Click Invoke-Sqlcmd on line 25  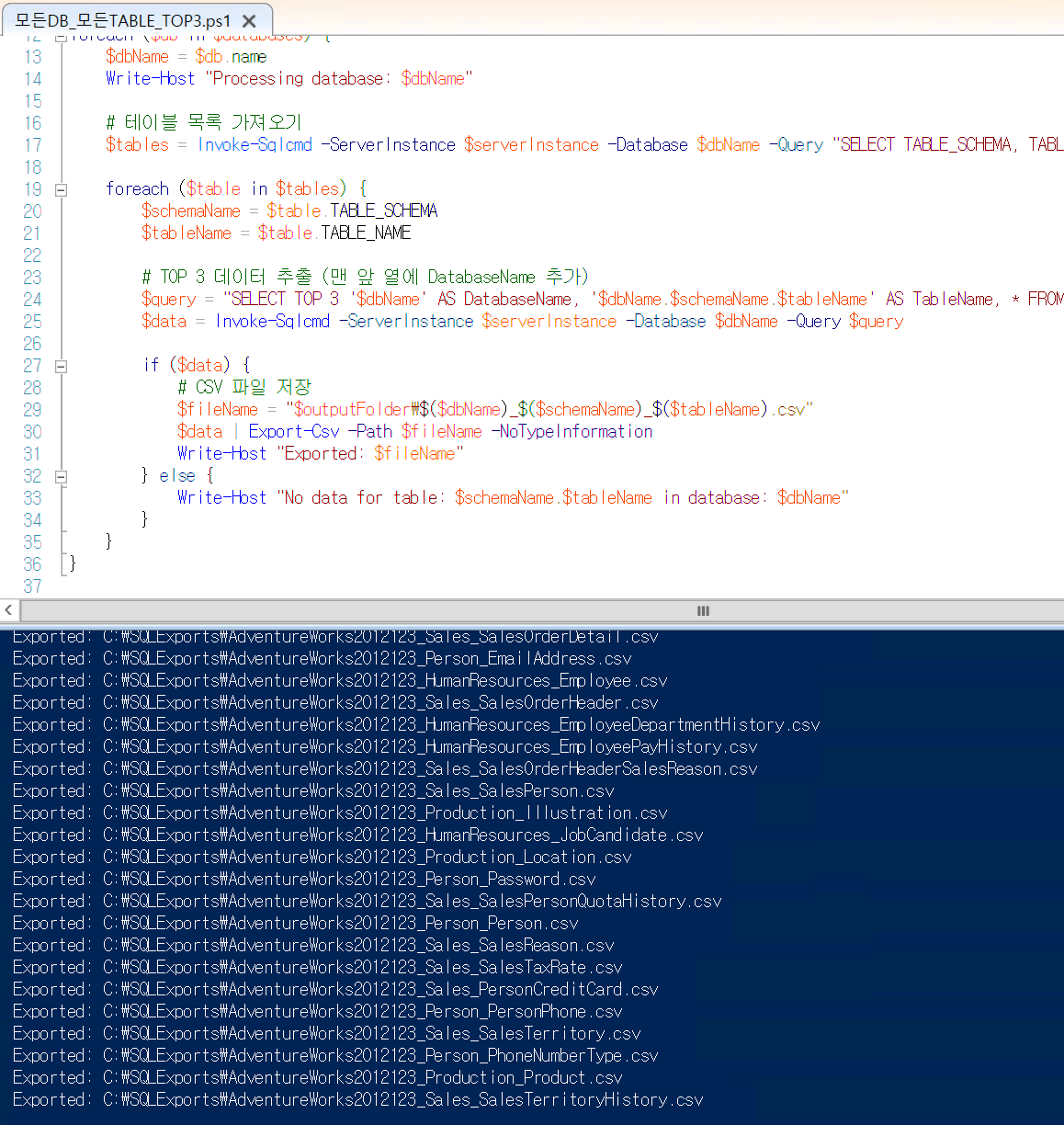click(272, 321)
